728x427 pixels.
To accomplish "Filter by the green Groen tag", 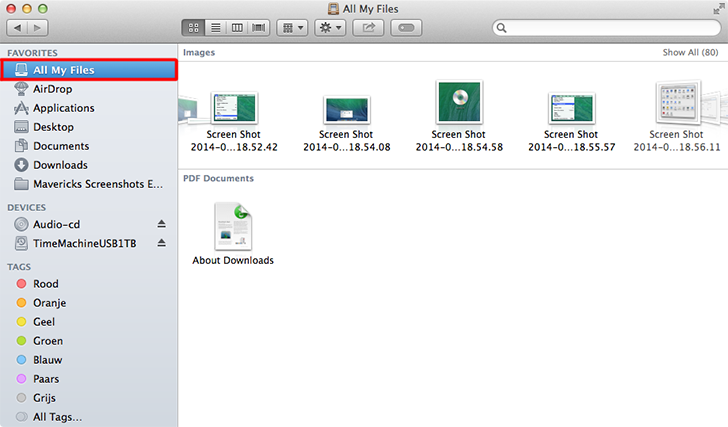I will click(x=89, y=341).
